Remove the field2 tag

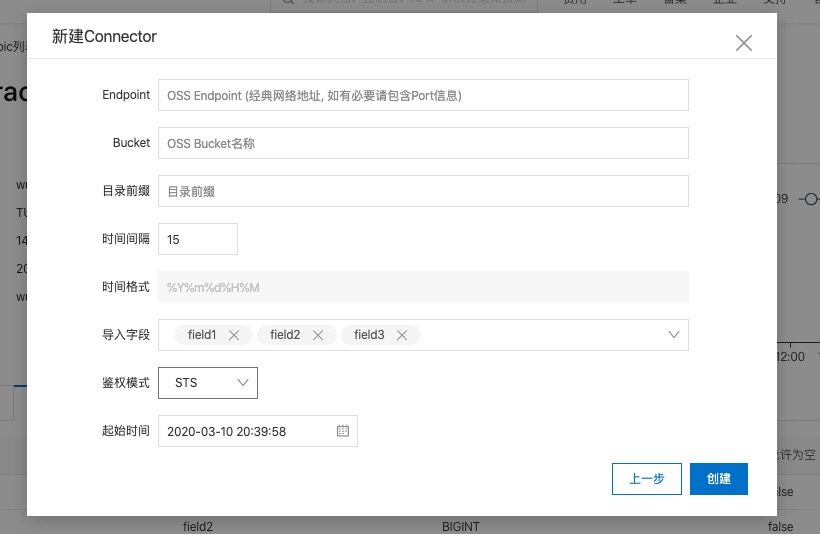pyautogui.click(x=318, y=335)
